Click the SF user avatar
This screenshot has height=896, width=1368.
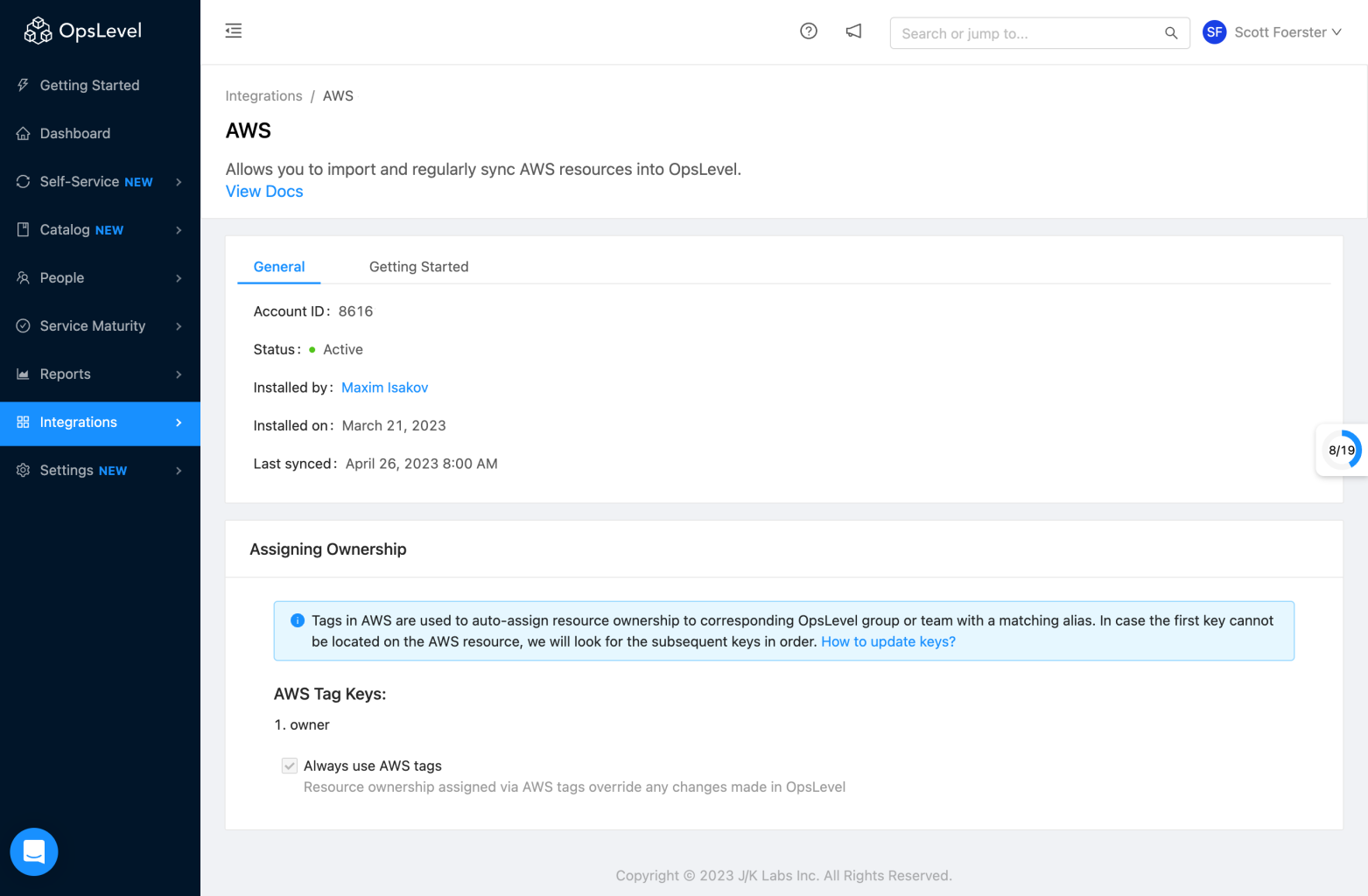pyautogui.click(x=1214, y=32)
